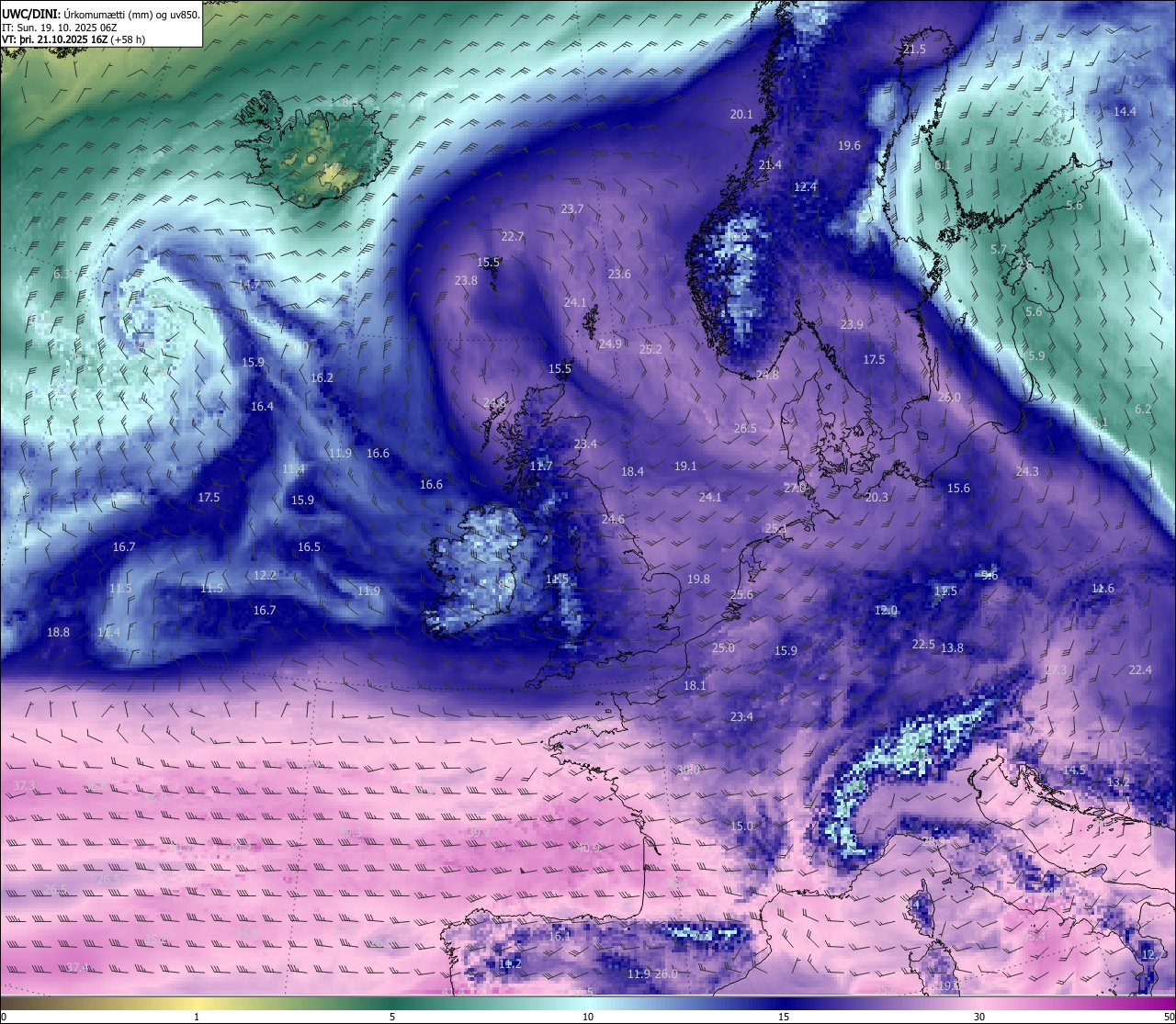Click the 19.6 value label

pyautogui.click(x=849, y=146)
